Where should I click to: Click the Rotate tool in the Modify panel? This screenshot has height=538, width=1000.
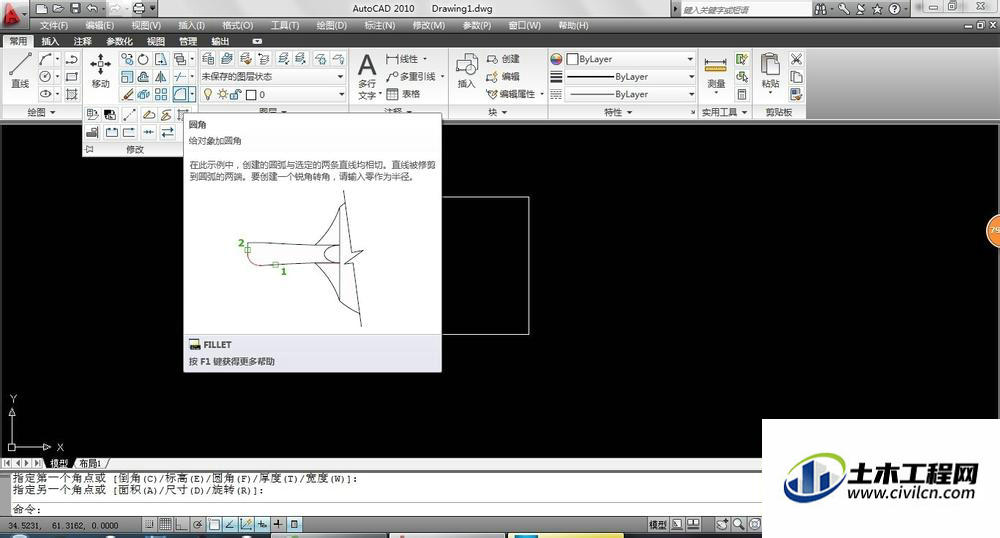click(143, 59)
